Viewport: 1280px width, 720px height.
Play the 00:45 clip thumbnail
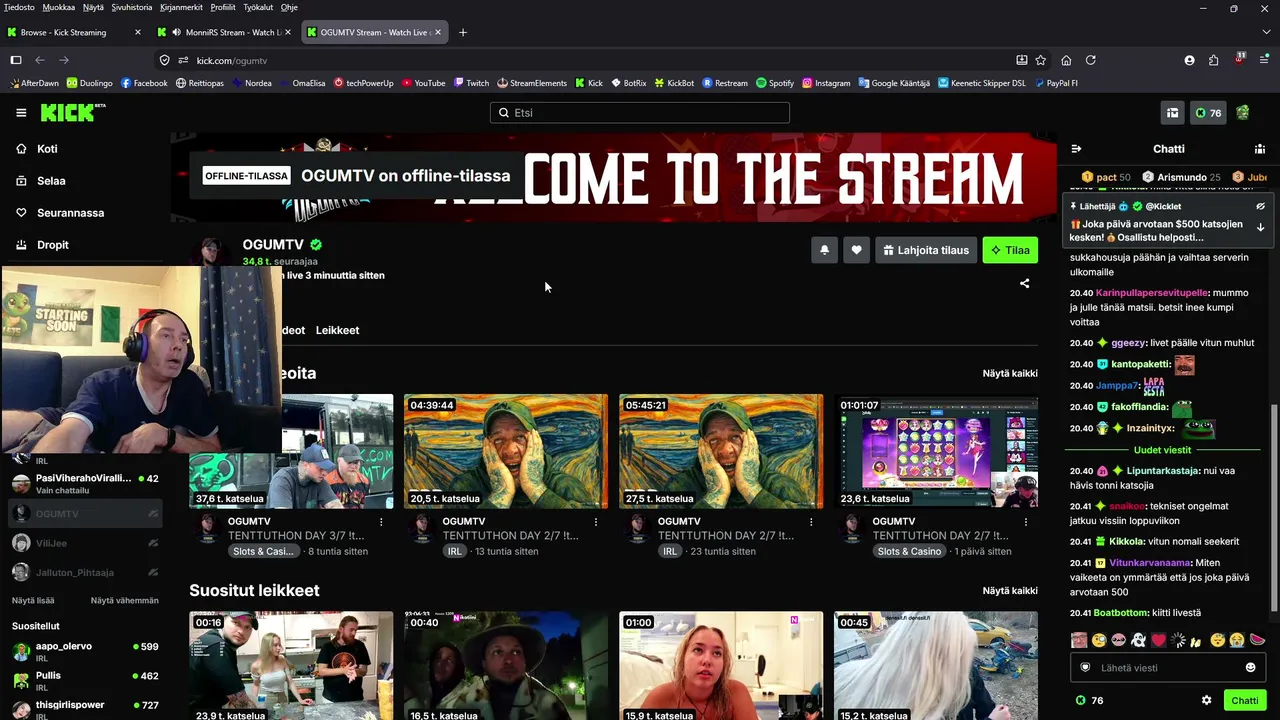936,666
